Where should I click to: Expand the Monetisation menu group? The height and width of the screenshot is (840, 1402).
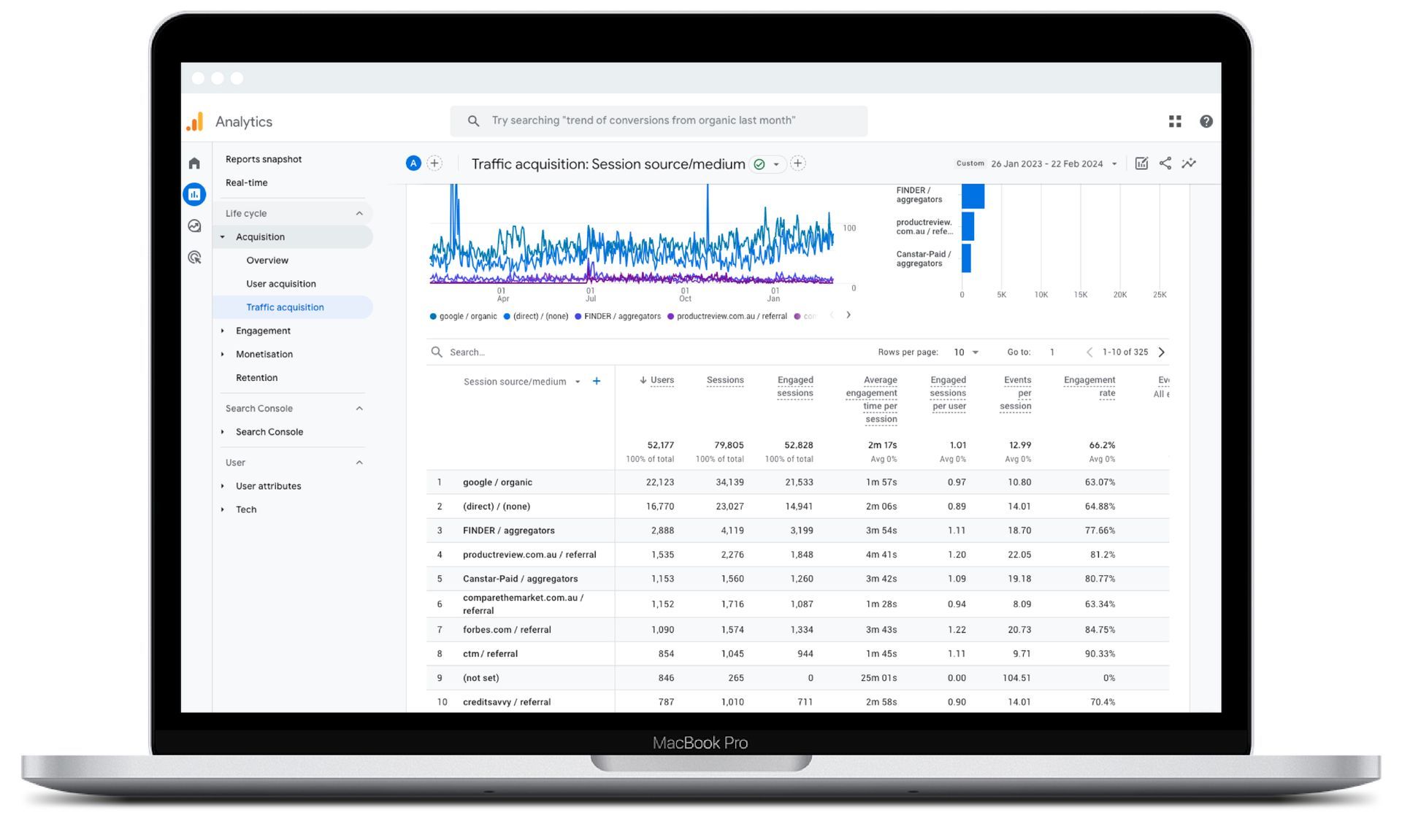click(x=223, y=355)
